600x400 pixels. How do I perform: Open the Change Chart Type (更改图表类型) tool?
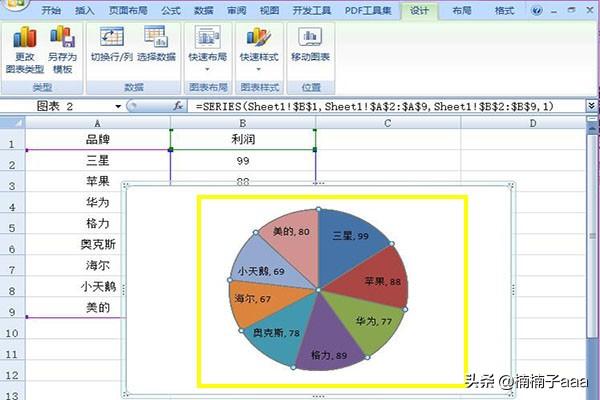click(25, 49)
